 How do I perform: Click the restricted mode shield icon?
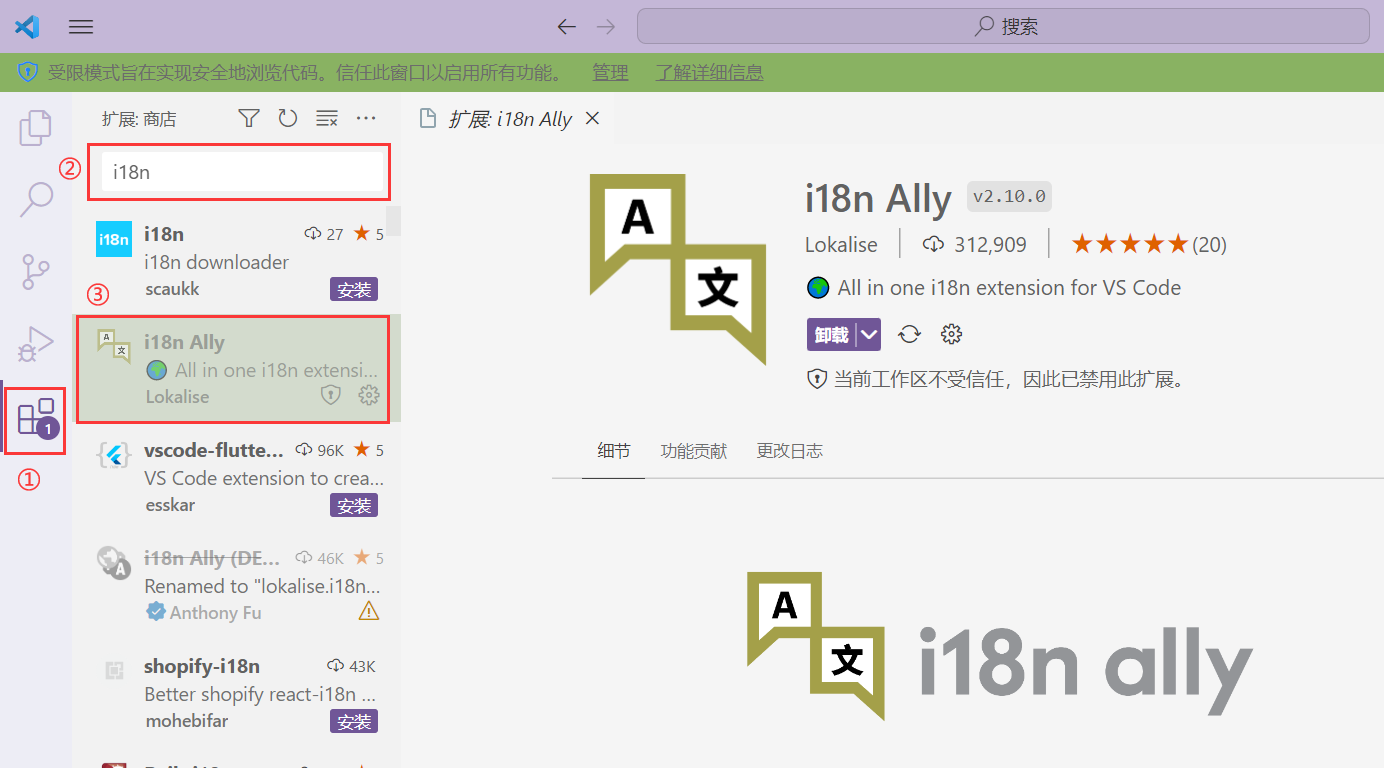[x=27, y=72]
